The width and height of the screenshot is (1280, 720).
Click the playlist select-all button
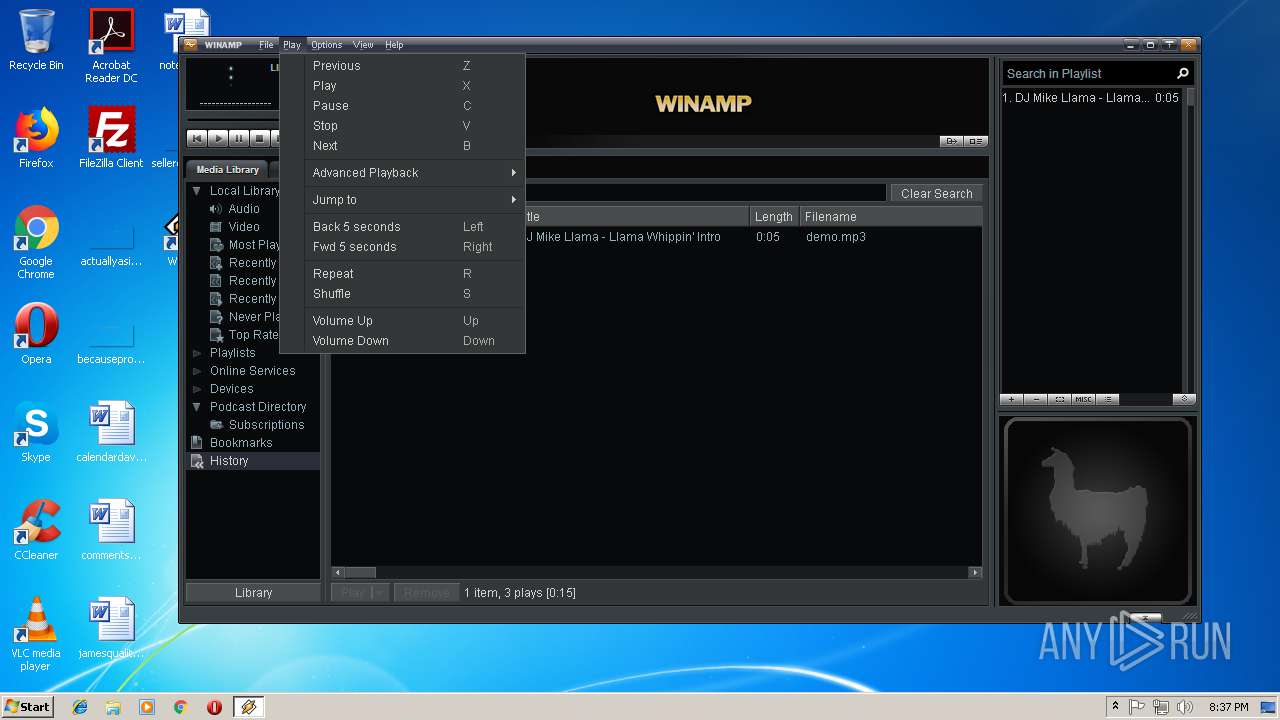1059,399
